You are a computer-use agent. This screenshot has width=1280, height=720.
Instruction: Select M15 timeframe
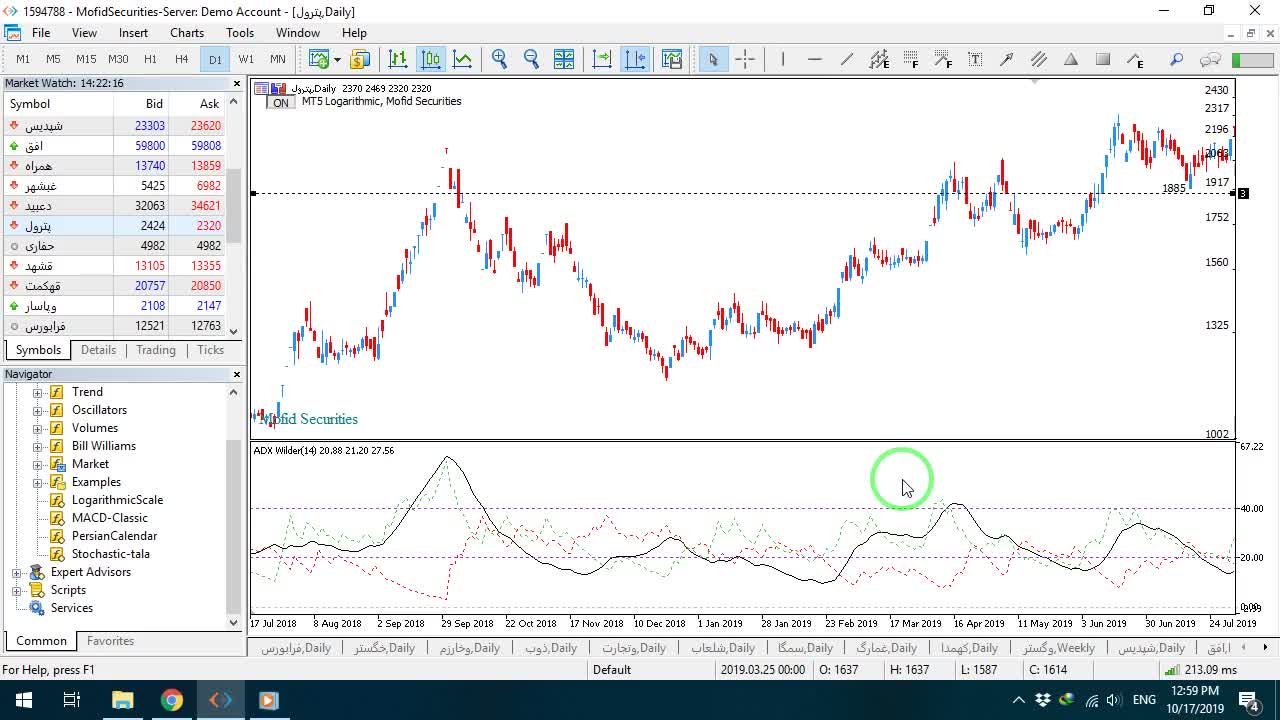(x=86, y=59)
